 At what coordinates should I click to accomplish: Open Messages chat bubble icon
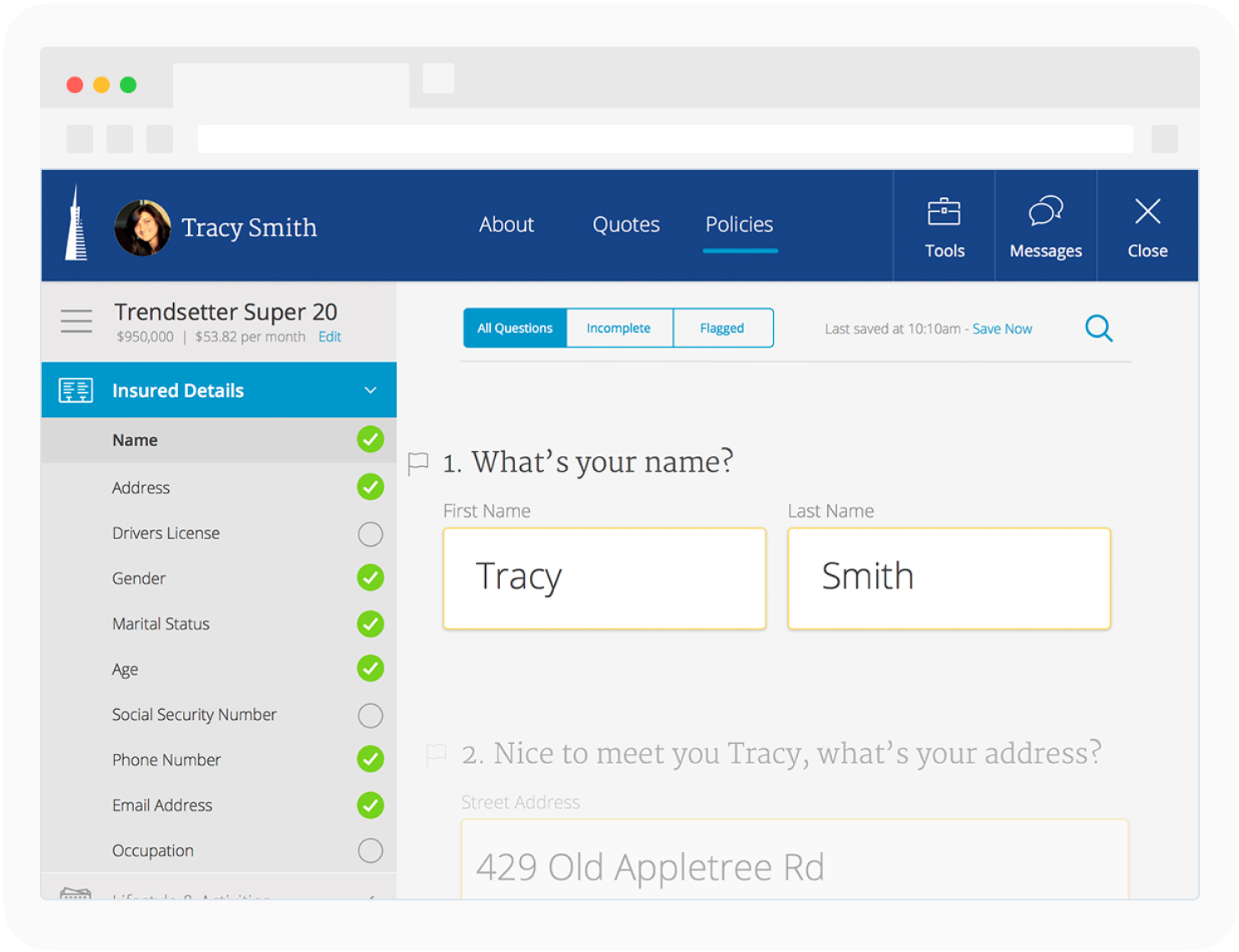1045,211
